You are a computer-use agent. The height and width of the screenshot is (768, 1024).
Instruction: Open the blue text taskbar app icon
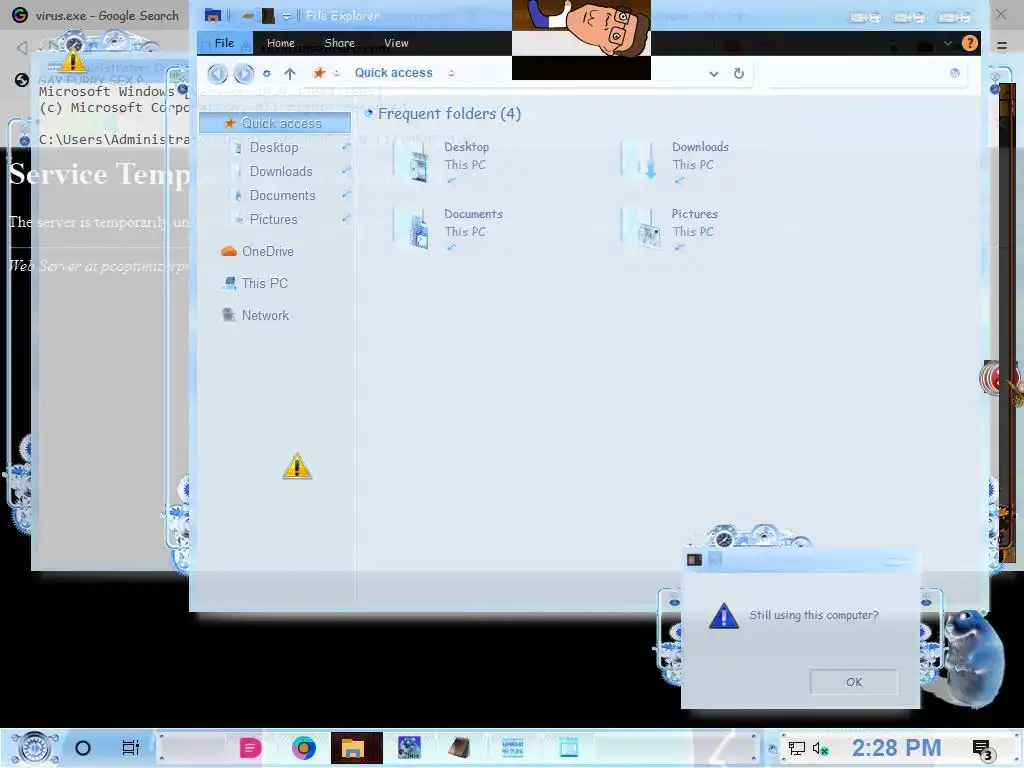(x=513, y=748)
